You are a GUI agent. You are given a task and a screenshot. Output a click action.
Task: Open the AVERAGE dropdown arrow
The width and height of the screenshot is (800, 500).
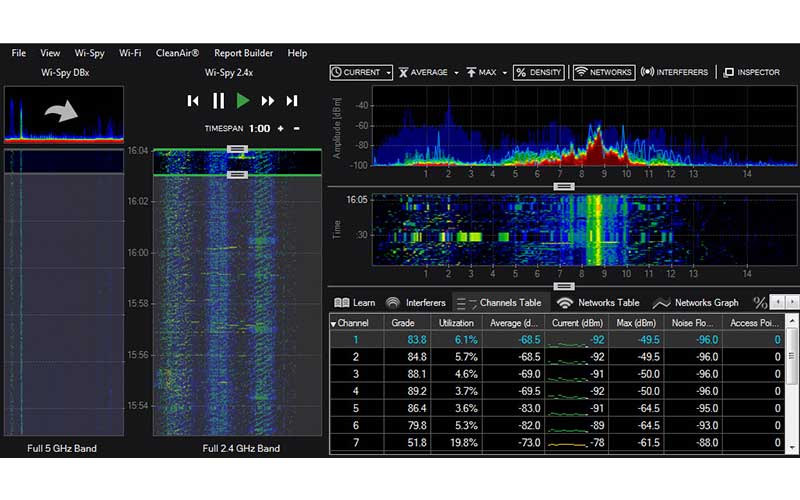(456, 73)
